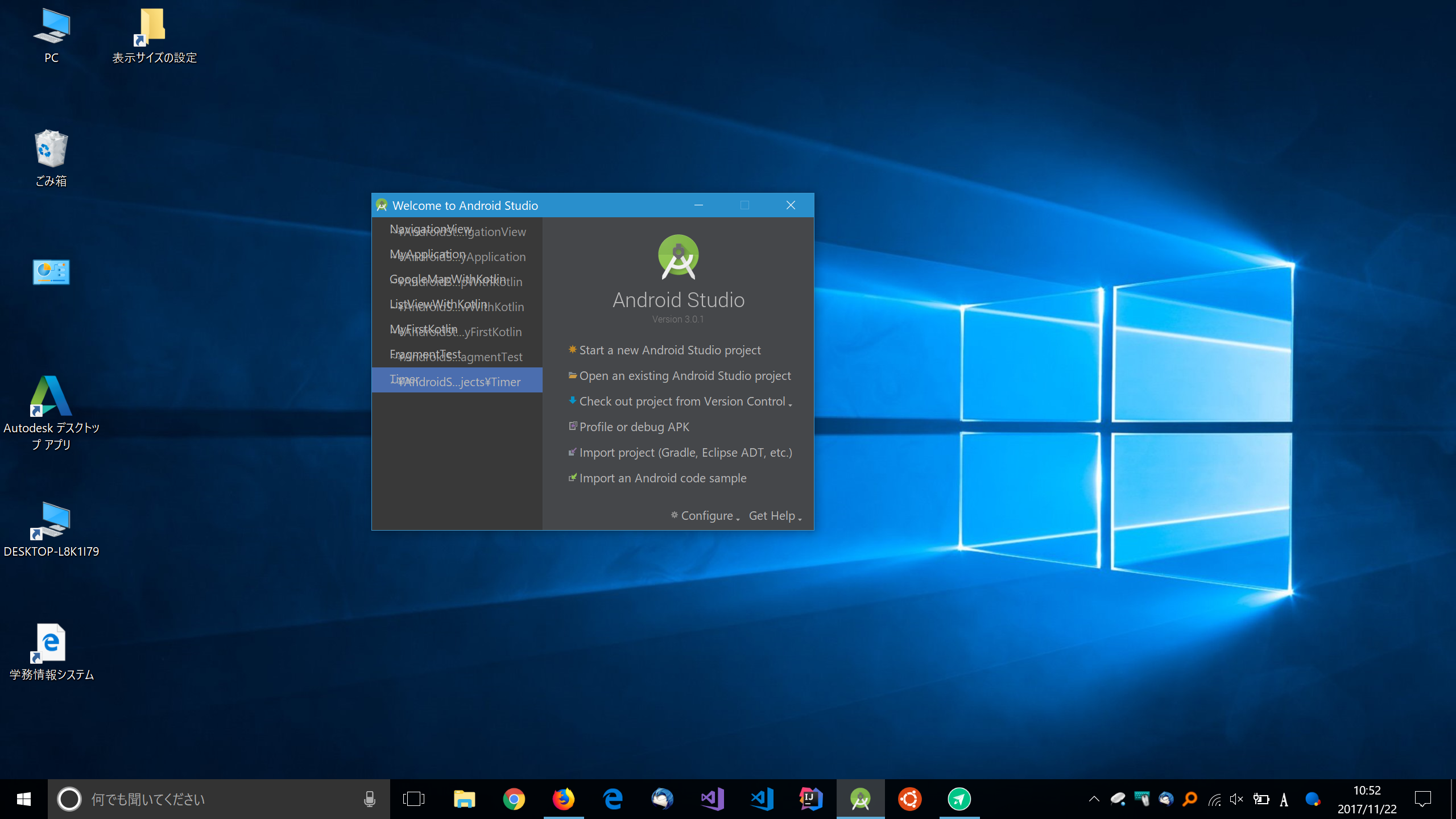This screenshot has width=1456, height=819.
Task: Open IntelliJ IDEA taskbar icon
Action: 811,799
